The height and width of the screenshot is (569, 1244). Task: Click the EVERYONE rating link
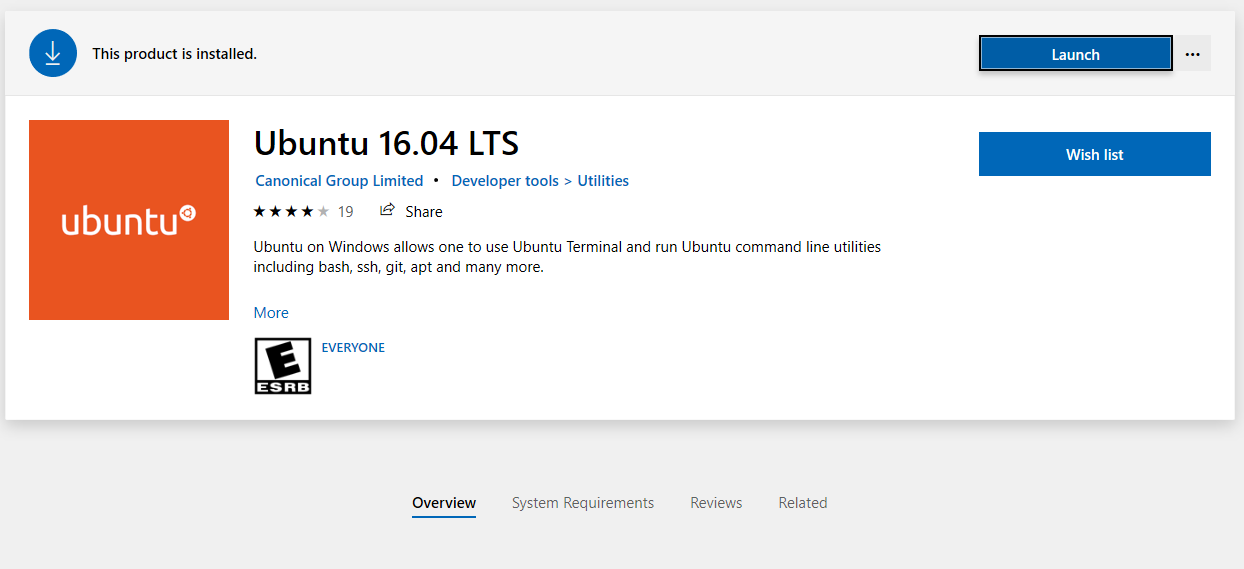point(353,348)
